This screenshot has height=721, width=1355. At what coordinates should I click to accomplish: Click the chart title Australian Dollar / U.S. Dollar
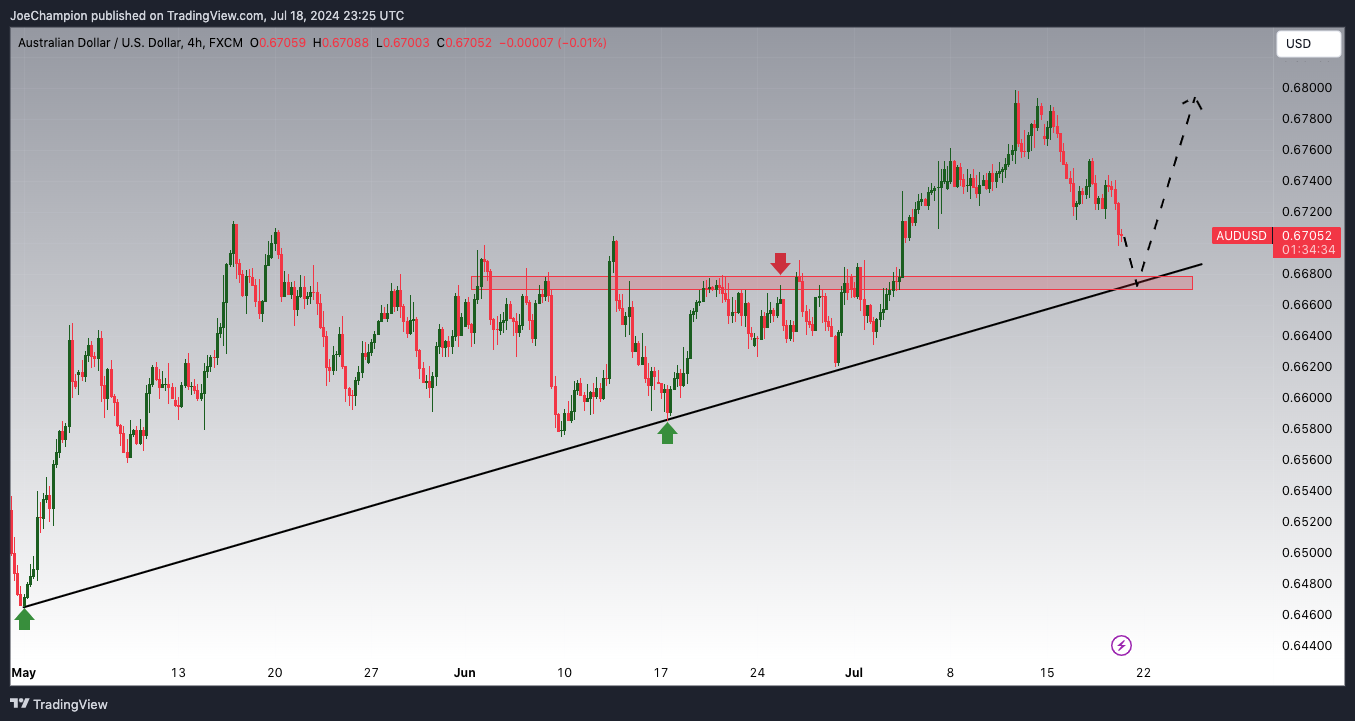pyautogui.click(x=99, y=43)
